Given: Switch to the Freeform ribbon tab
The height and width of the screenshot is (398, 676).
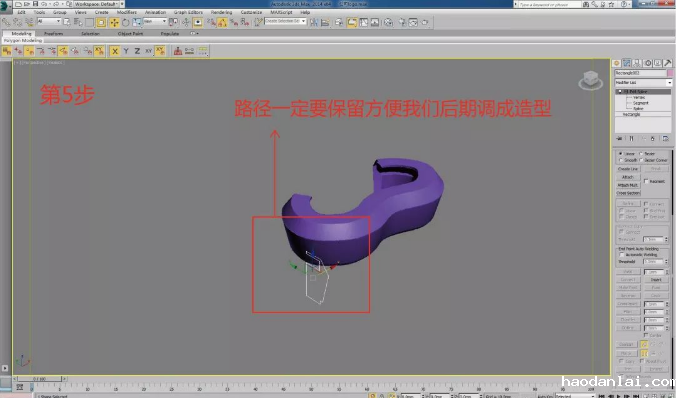Looking at the screenshot, I should coord(53,34).
